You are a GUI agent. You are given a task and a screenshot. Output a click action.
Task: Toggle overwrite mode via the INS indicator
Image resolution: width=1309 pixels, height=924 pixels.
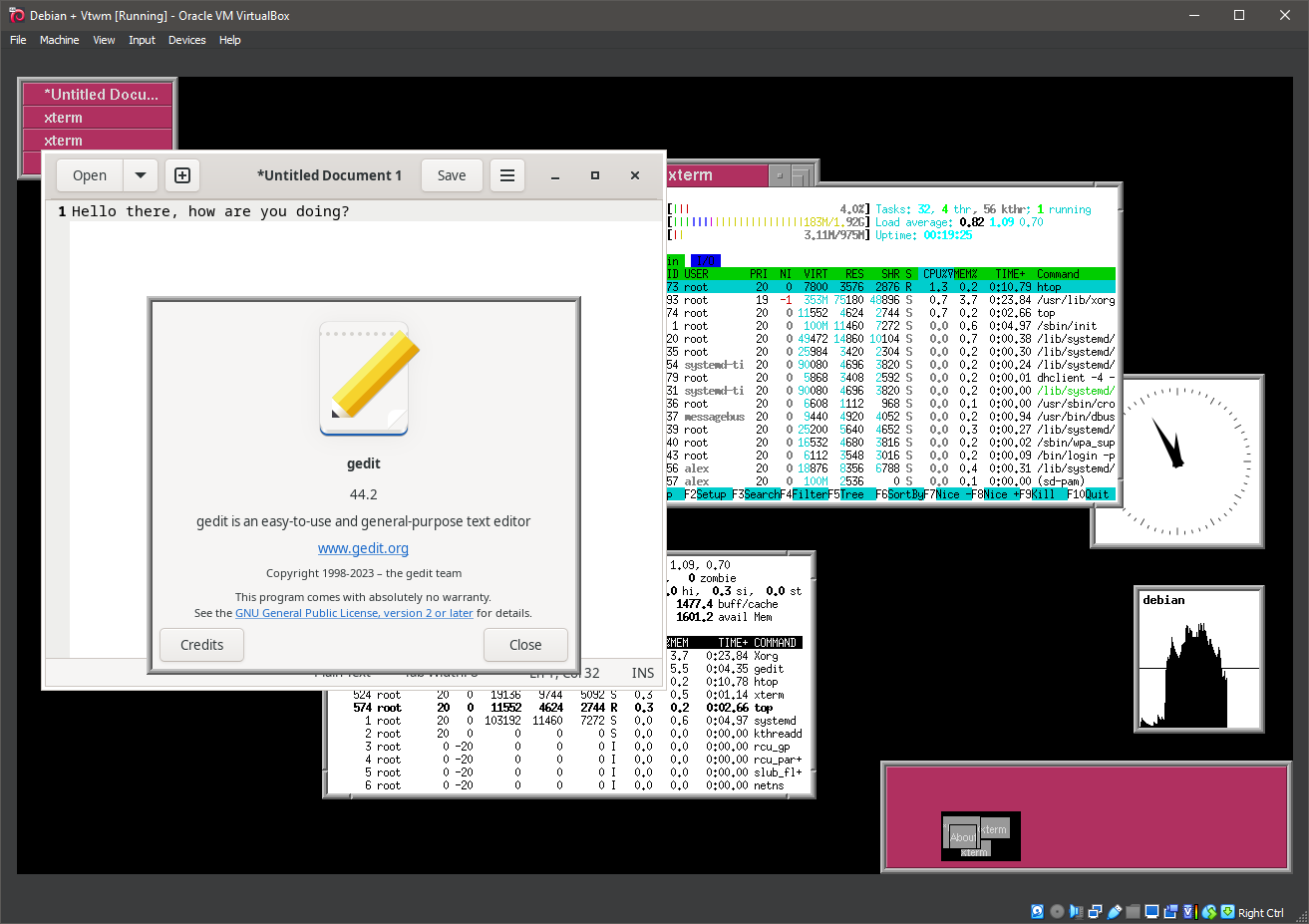[642, 673]
